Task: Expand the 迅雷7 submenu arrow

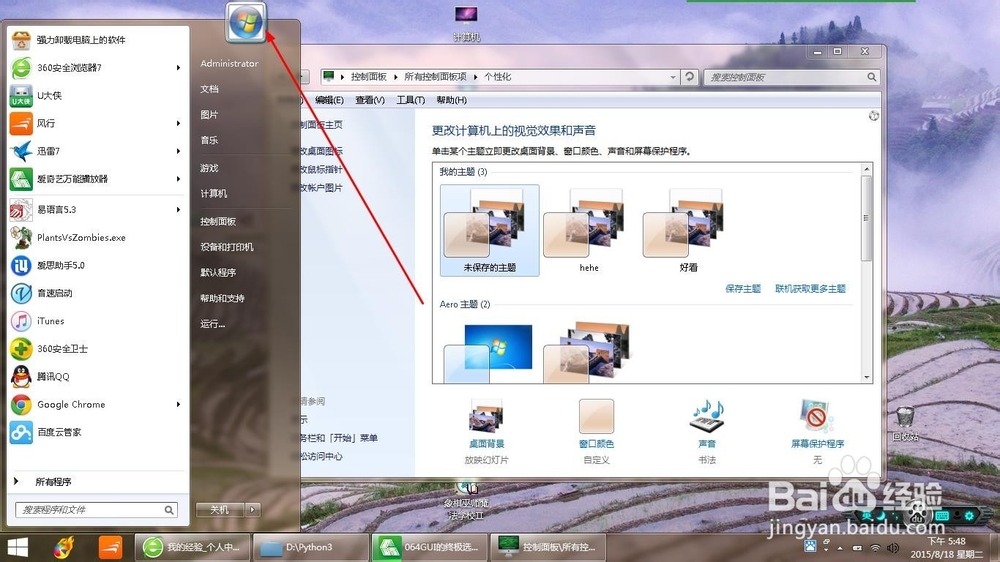Action: point(178,151)
